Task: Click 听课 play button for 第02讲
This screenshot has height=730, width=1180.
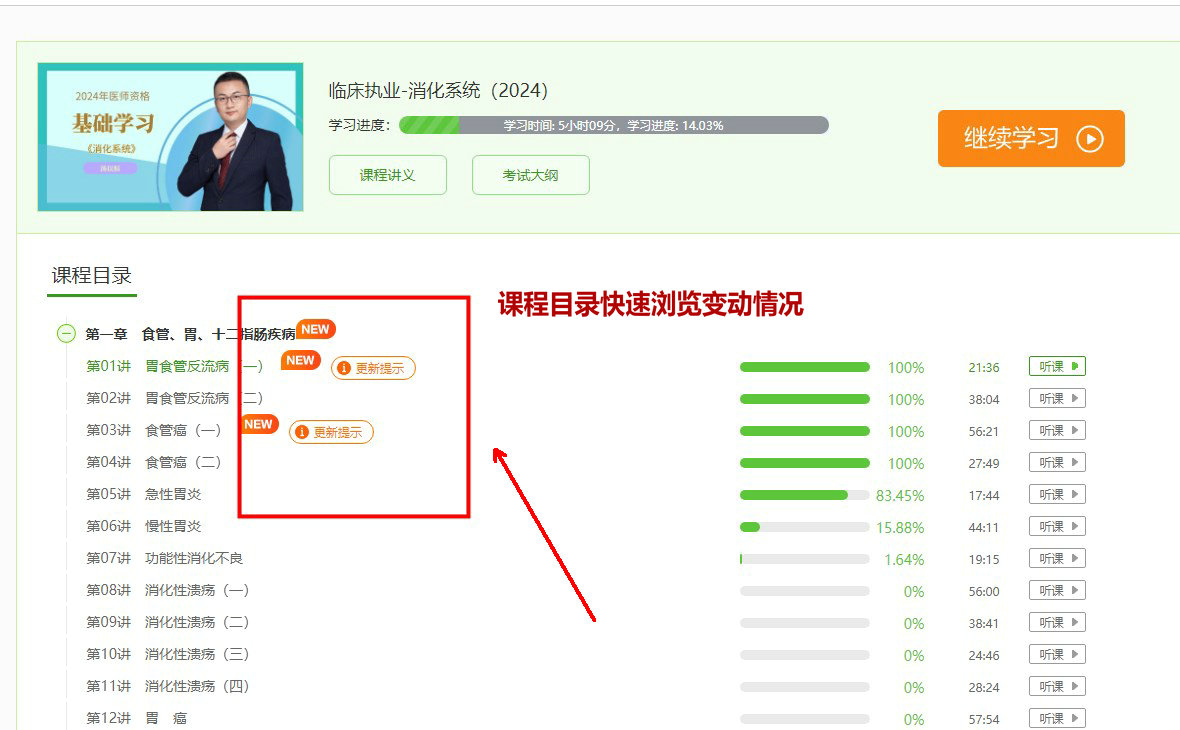Action: tap(1057, 399)
